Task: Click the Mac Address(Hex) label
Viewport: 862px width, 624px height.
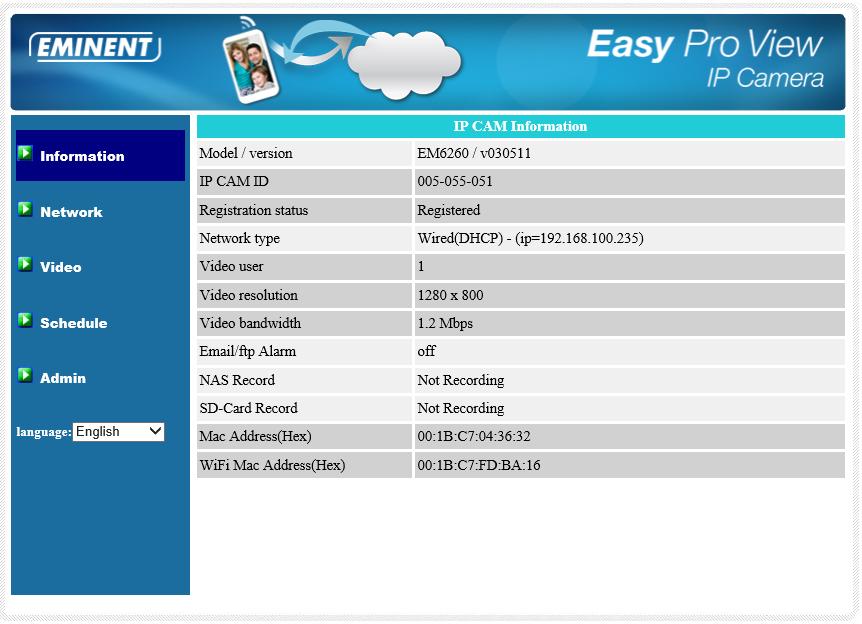Action: point(255,437)
